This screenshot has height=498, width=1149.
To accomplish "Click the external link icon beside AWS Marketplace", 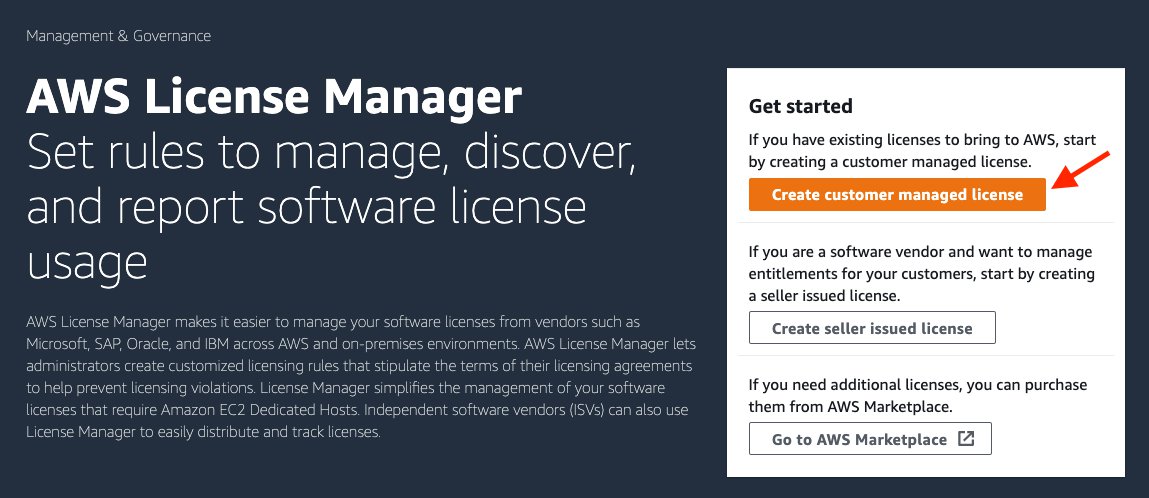I will (x=966, y=439).
